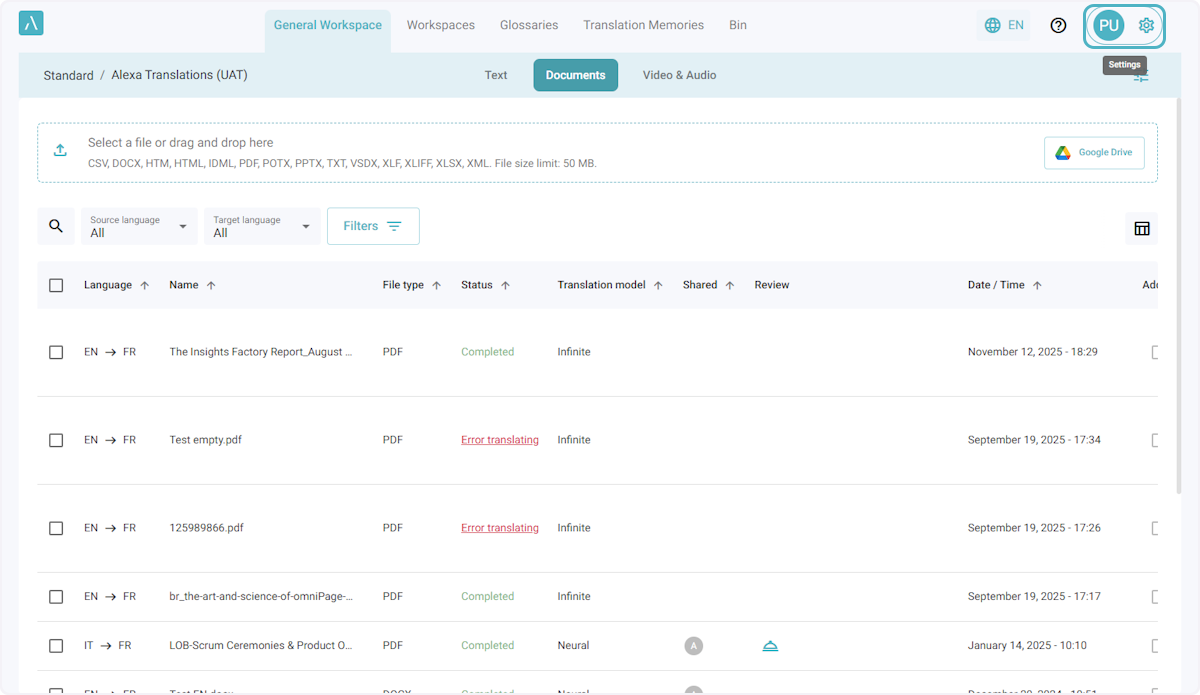This screenshot has height=695, width=1200.
Task: Open the table column layout icon
Action: pyautogui.click(x=1141, y=228)
